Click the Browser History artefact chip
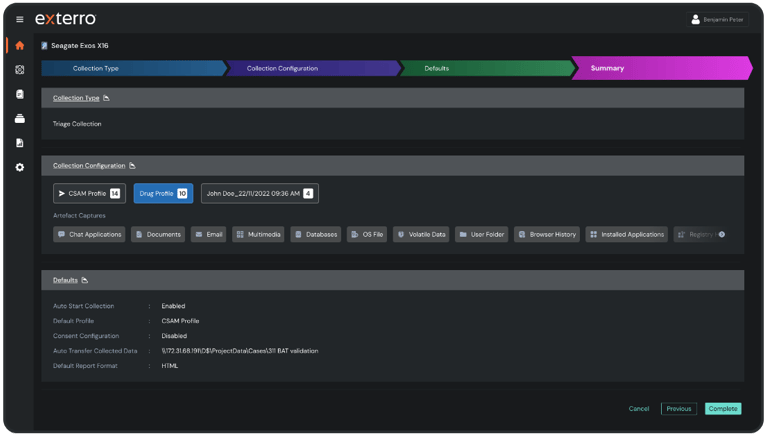768x436 pixels. (547, 235)
